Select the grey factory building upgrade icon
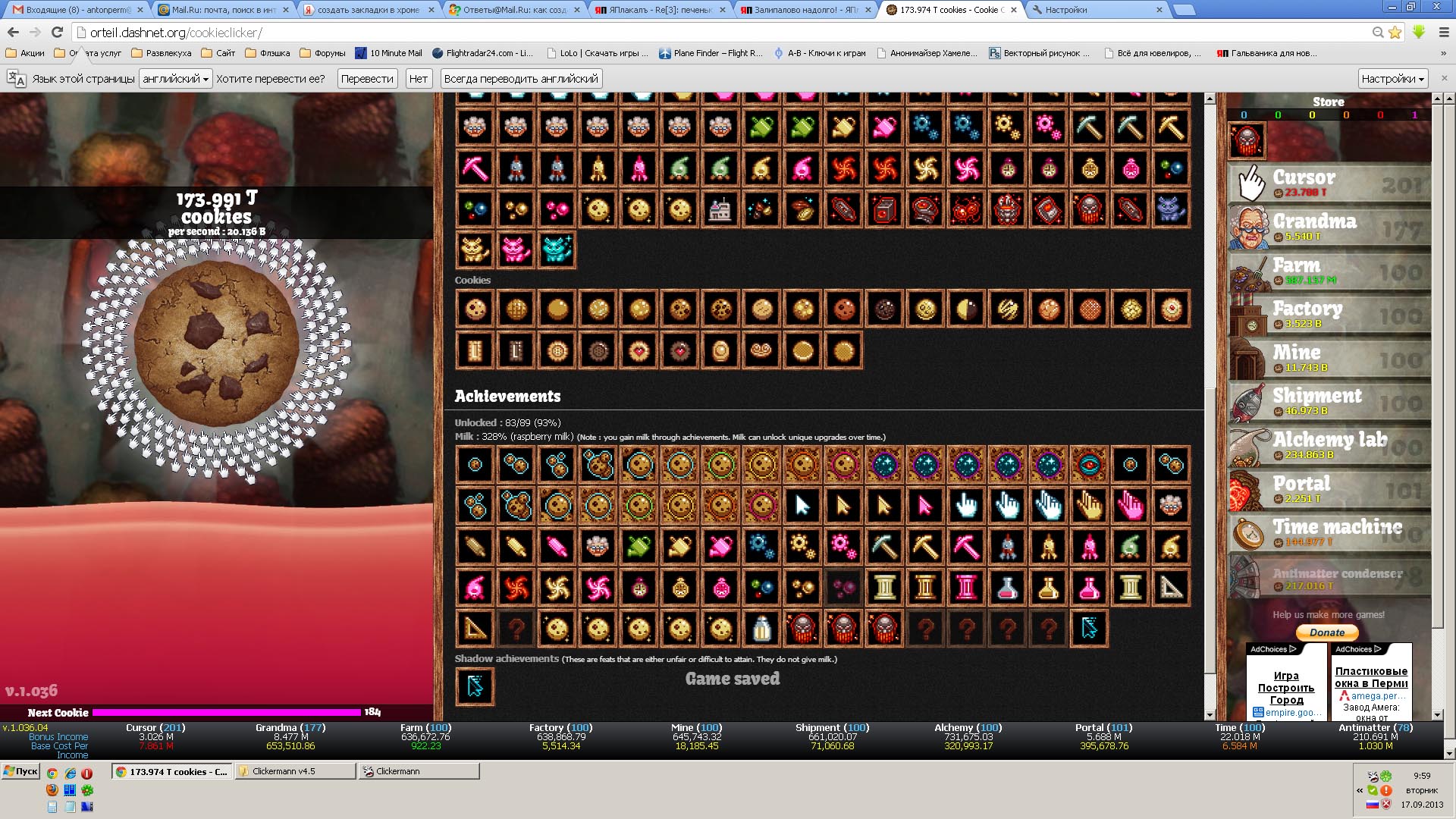The image size is (1456, 819). tap(721, 209)
